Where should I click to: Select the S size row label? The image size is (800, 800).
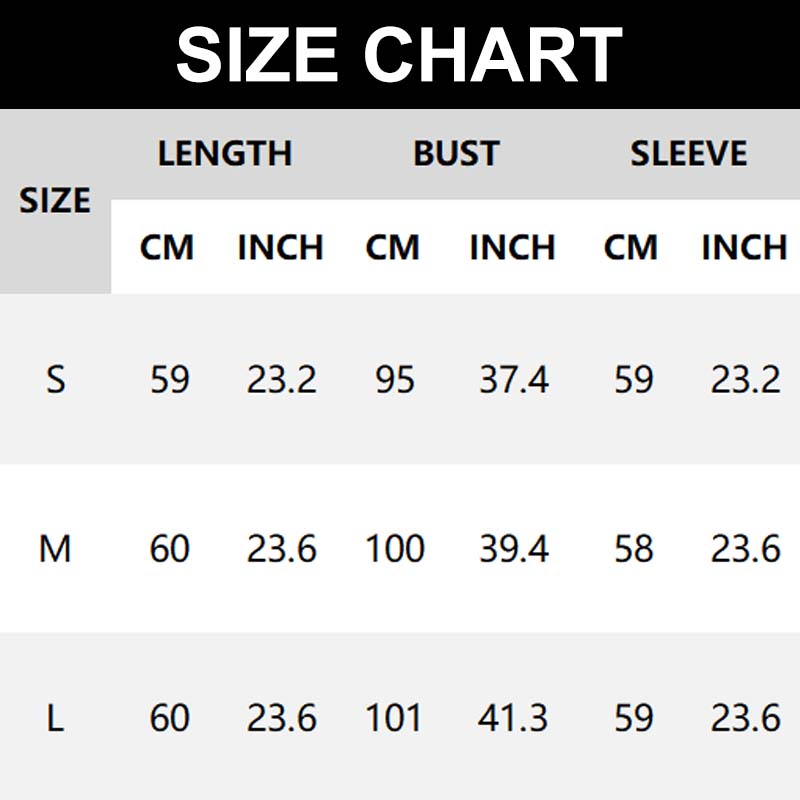pyautogui.click(x=56, y=380)
